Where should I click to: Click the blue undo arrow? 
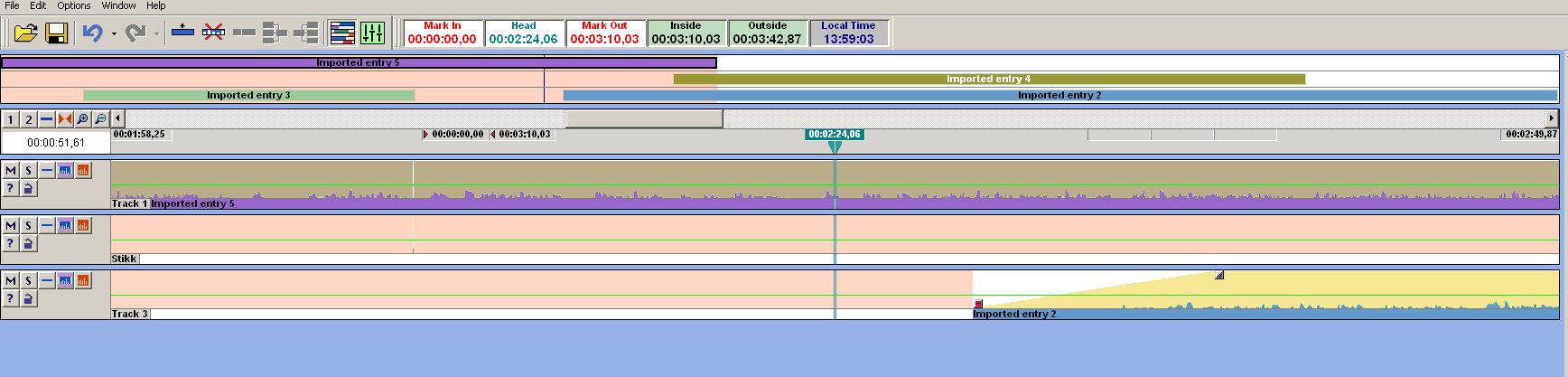(92, 33)
